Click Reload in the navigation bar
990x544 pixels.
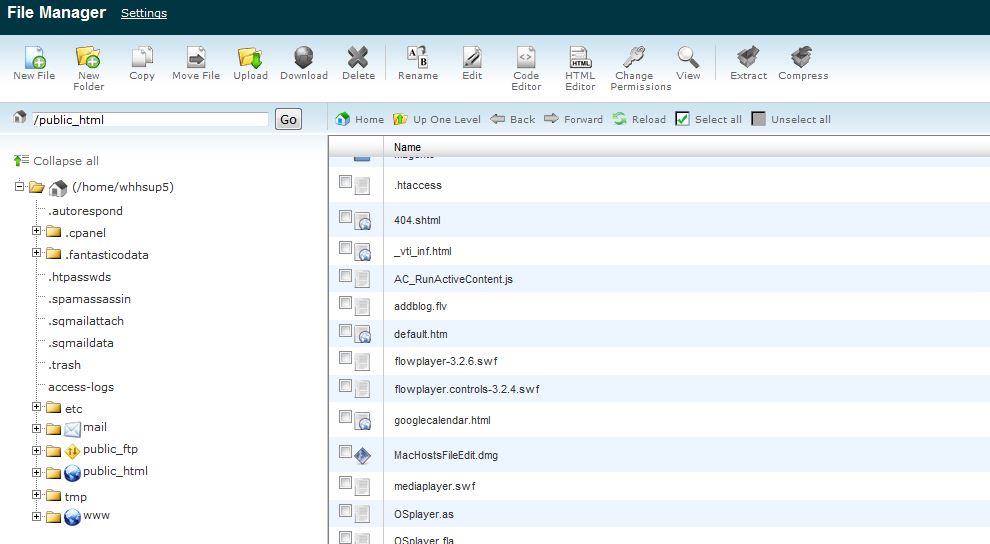(x=638, y=119)
